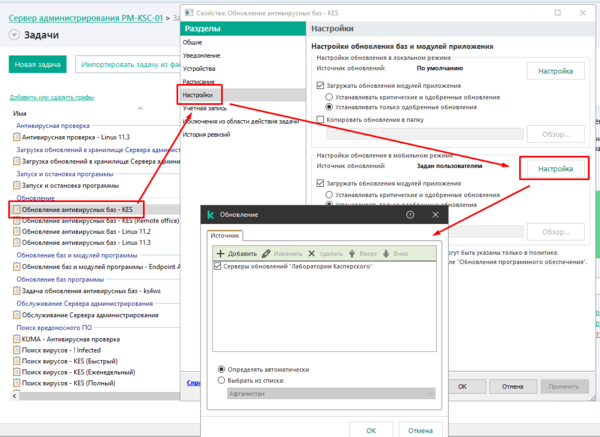This screenshot has width=600, height=437.
Task: Select Выбрать из списка radio button
Action: pyautogui.click(x=221, y=380)
